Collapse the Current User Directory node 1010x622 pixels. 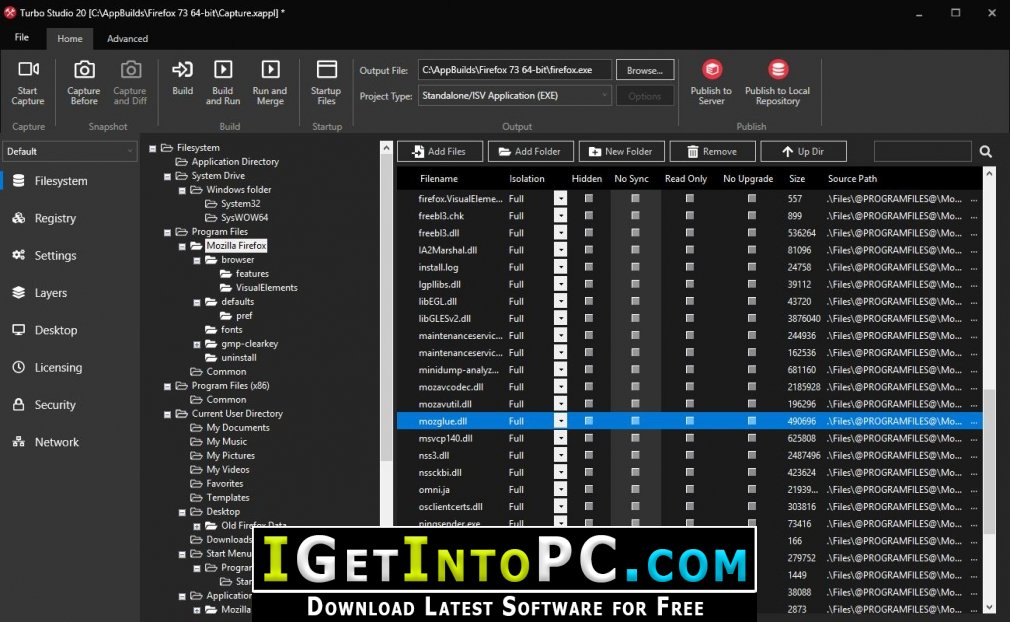[167, 414]
